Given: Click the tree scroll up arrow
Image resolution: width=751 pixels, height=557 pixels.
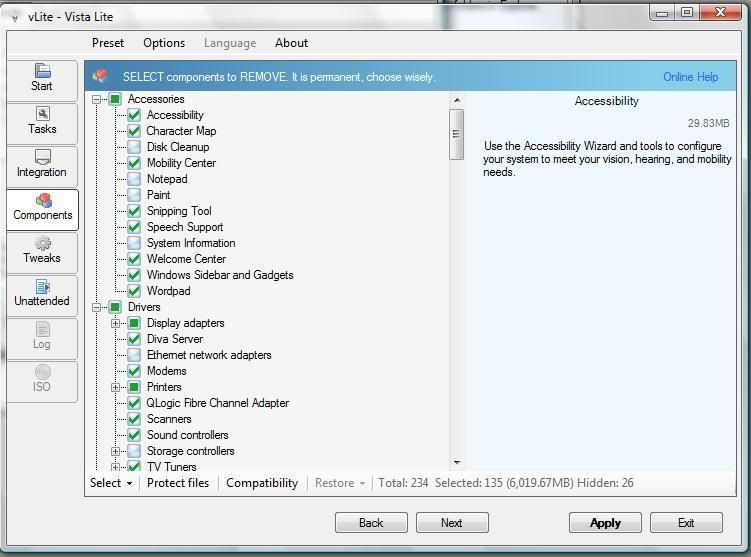Looking at the screenshot, I should (457, 100).
